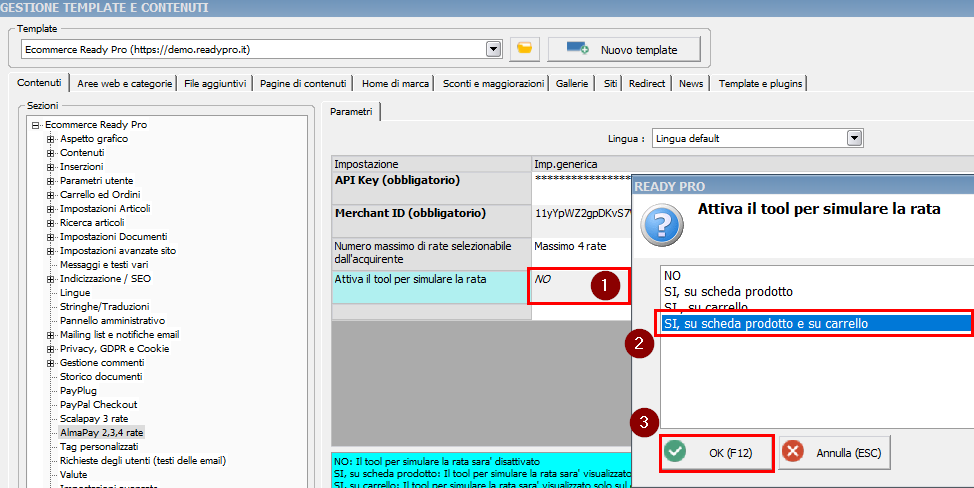Screen dimensions: 974x488
Task: Open the Aree web e categorie tab
Action: click(x=124, y=83)
